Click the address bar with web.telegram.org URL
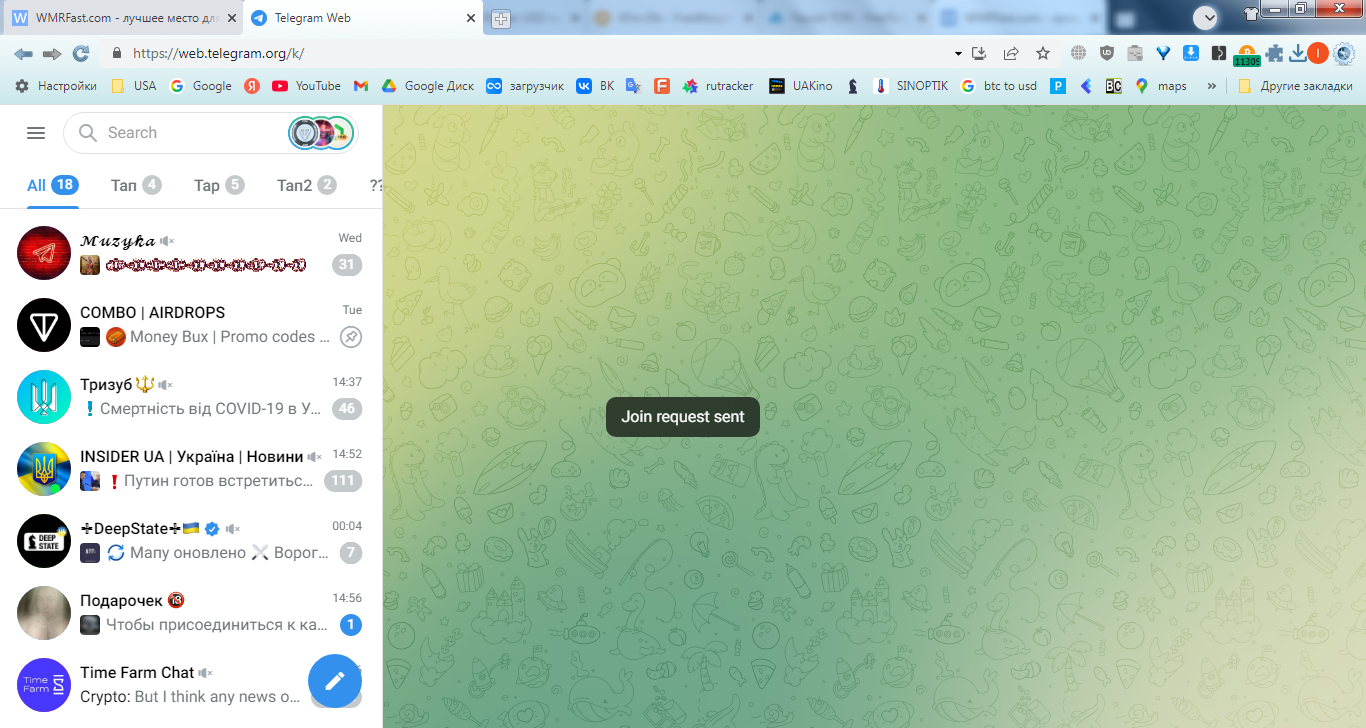 530,53
